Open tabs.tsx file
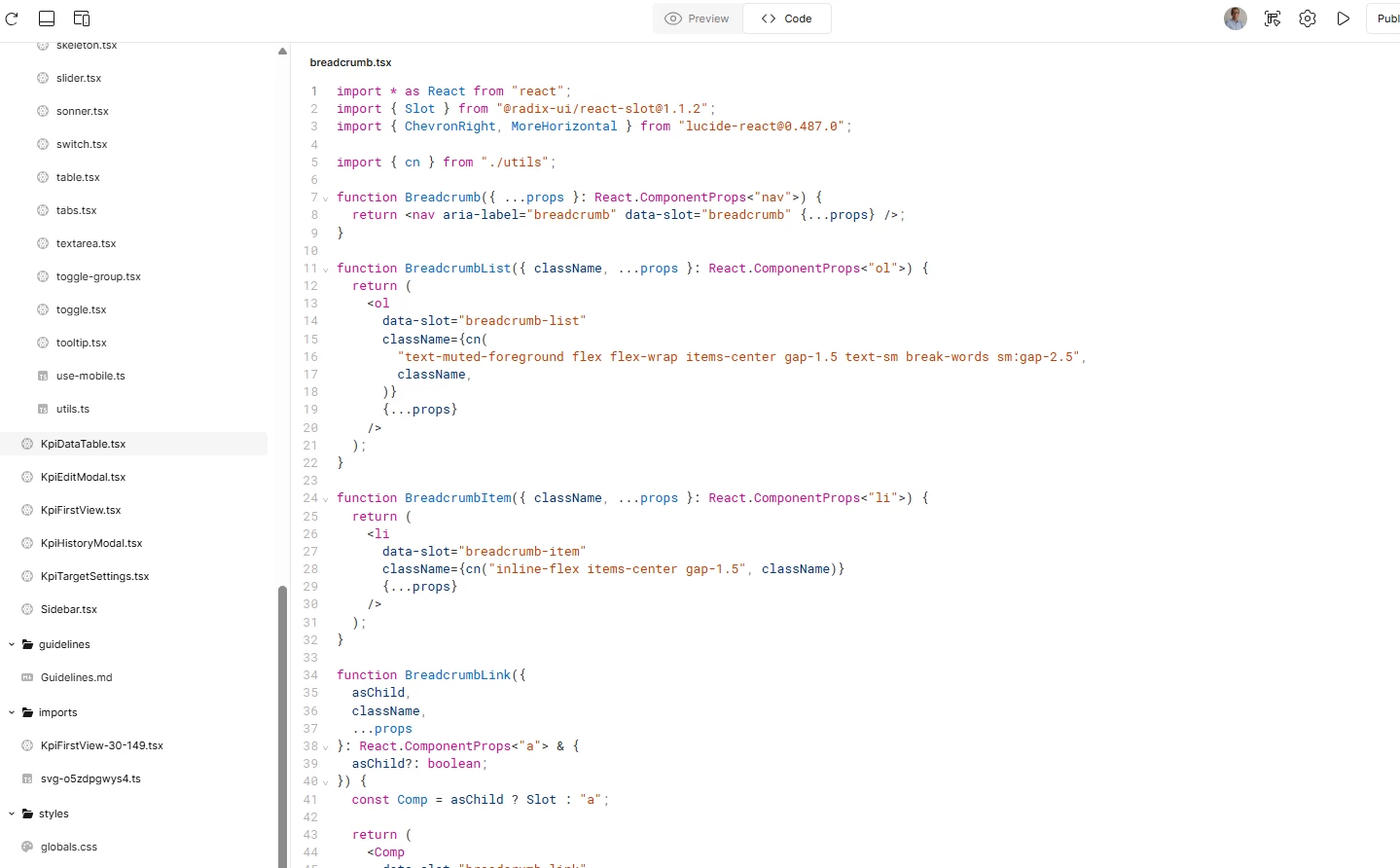Image resolution: width=1400 pixels, height=868 pixels. coord(77,210)
